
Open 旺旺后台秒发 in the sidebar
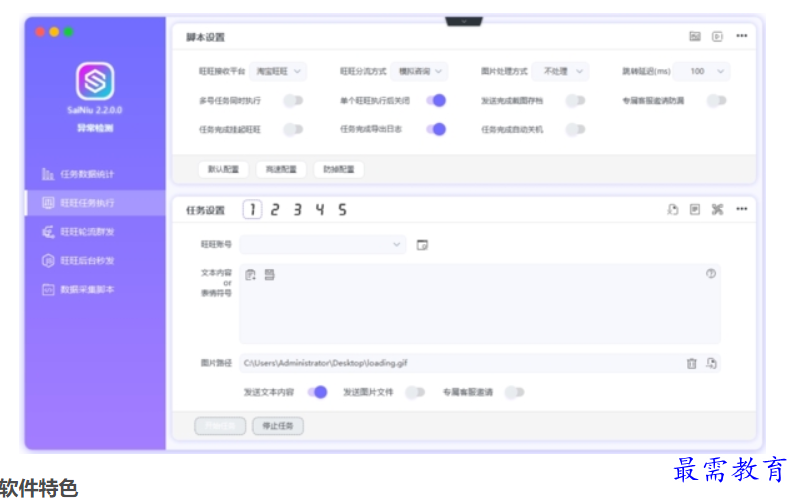tap(95, 261)
